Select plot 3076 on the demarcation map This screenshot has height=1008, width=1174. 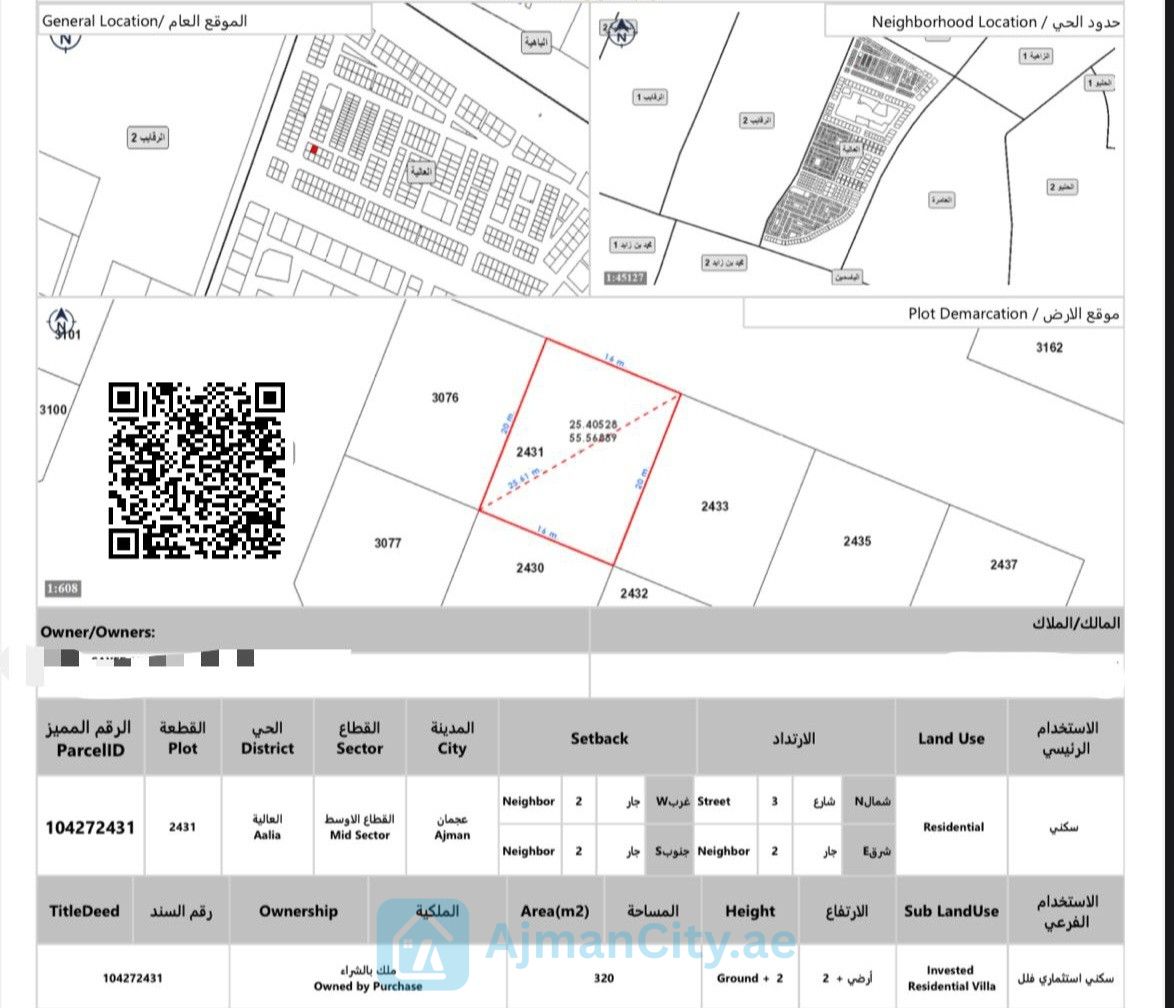[445, 398]
